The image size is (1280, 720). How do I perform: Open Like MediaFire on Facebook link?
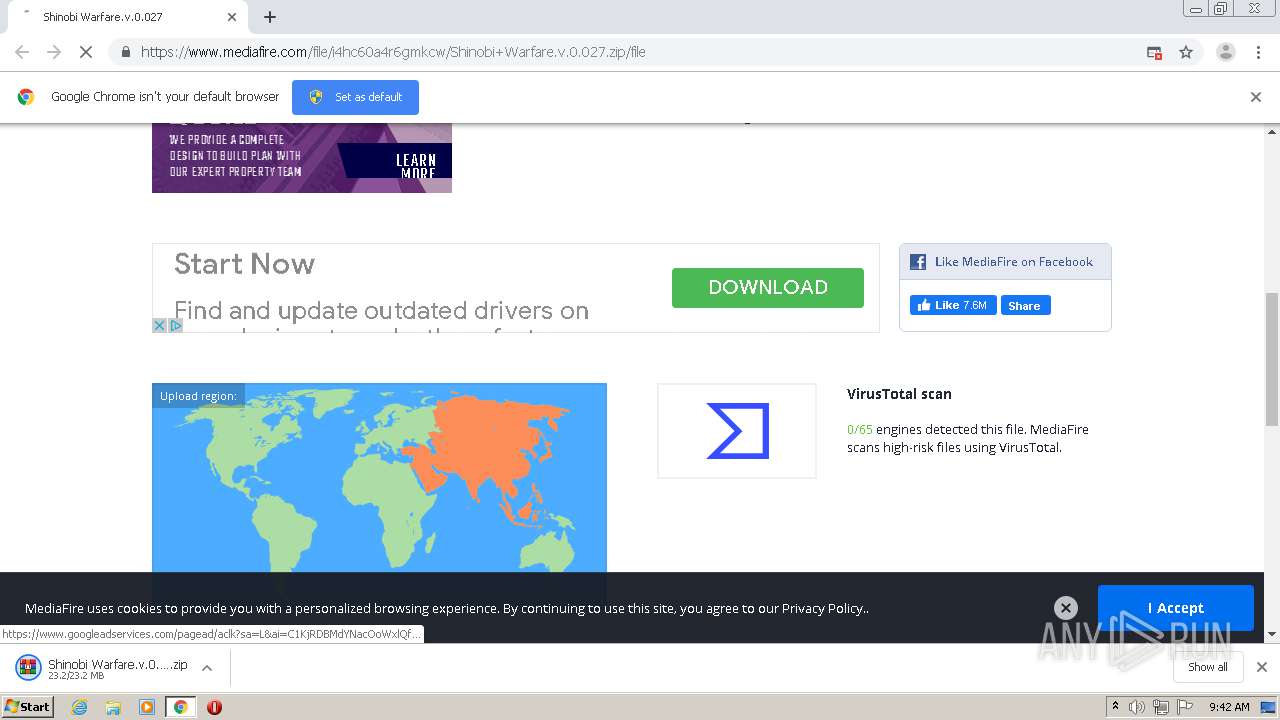pos(1014,262)
